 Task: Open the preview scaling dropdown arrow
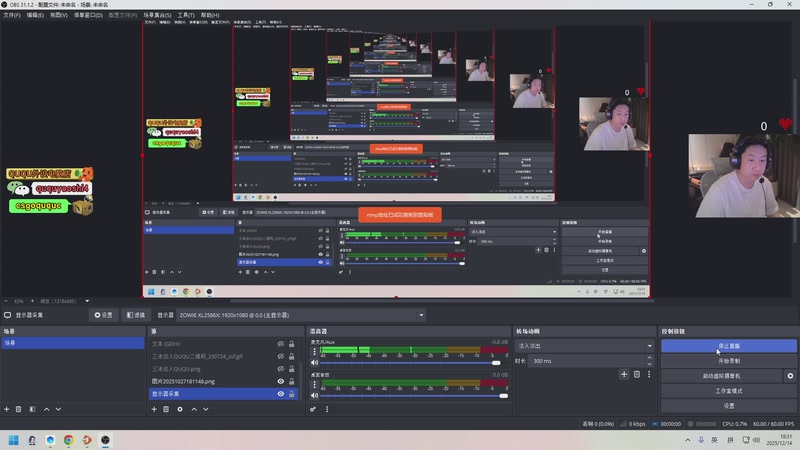[x=87, y=301]
